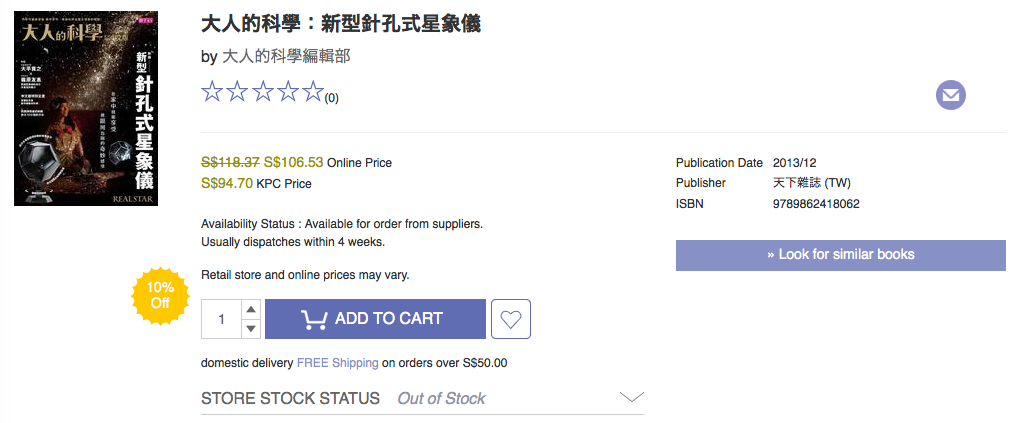Increase quantity with the up arrow
The width and height of the screenshot is (1016, 423).
point(251,310)
